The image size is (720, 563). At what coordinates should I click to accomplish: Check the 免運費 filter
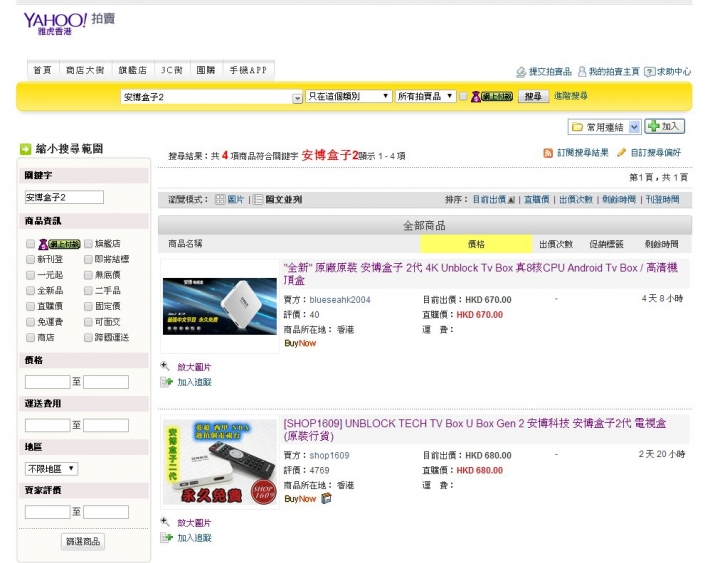(x=30, y=322)
